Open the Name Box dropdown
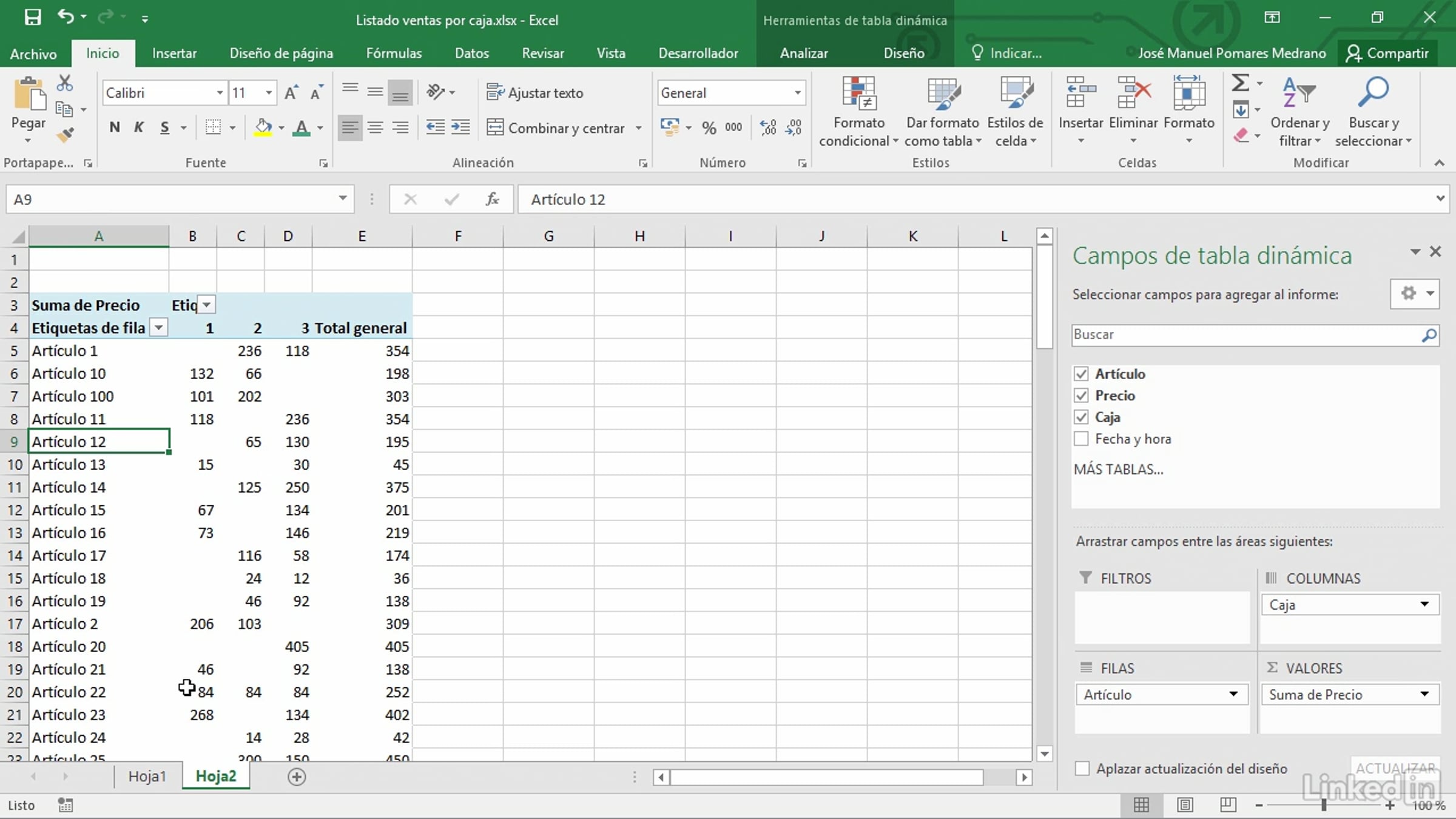This screenshot has width=1456, height=819. pos(343,199)
